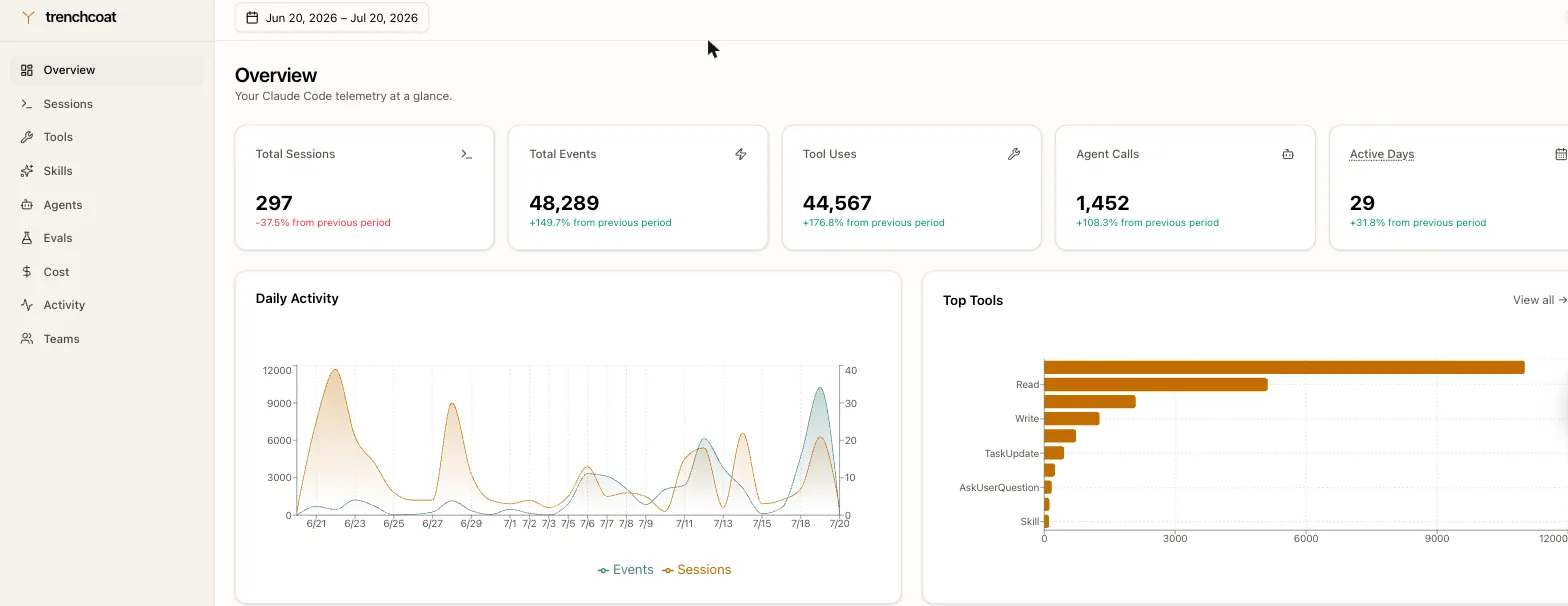
Task: Click the Agents robot icon in sidebar
Action: pyautogui.click(x=27, y=205)
